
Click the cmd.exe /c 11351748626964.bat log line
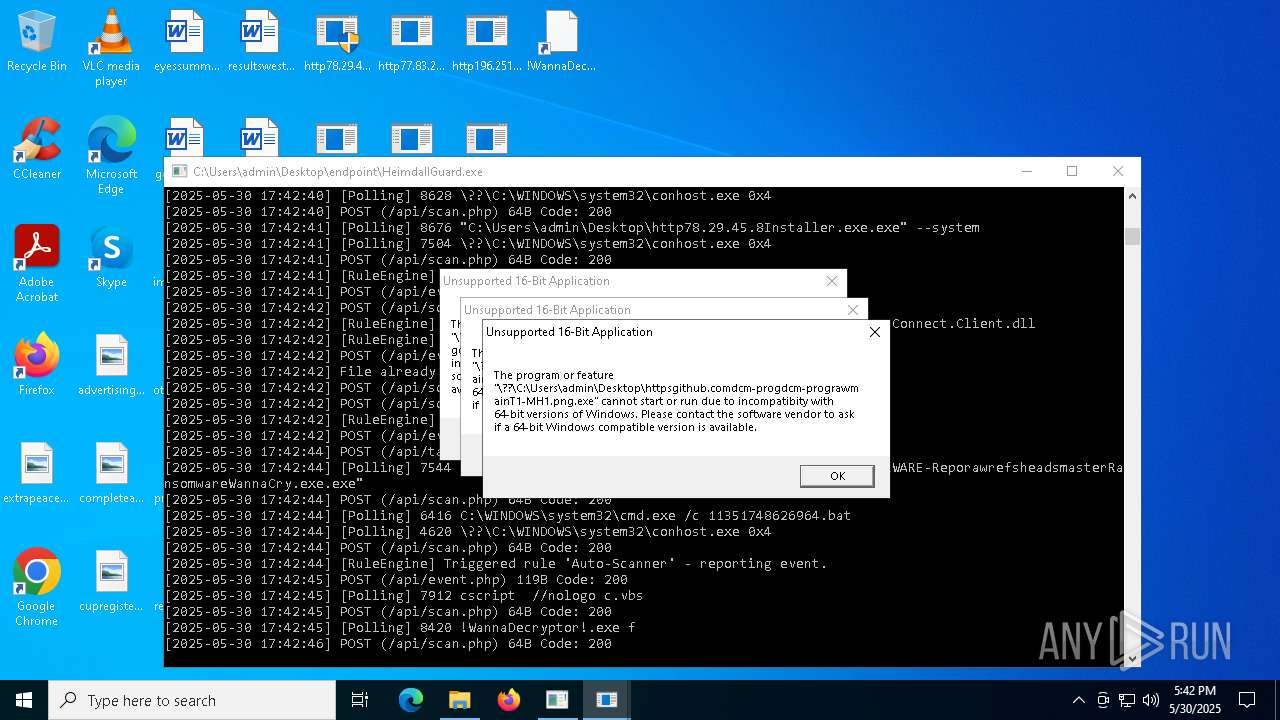tap(508, 516)
